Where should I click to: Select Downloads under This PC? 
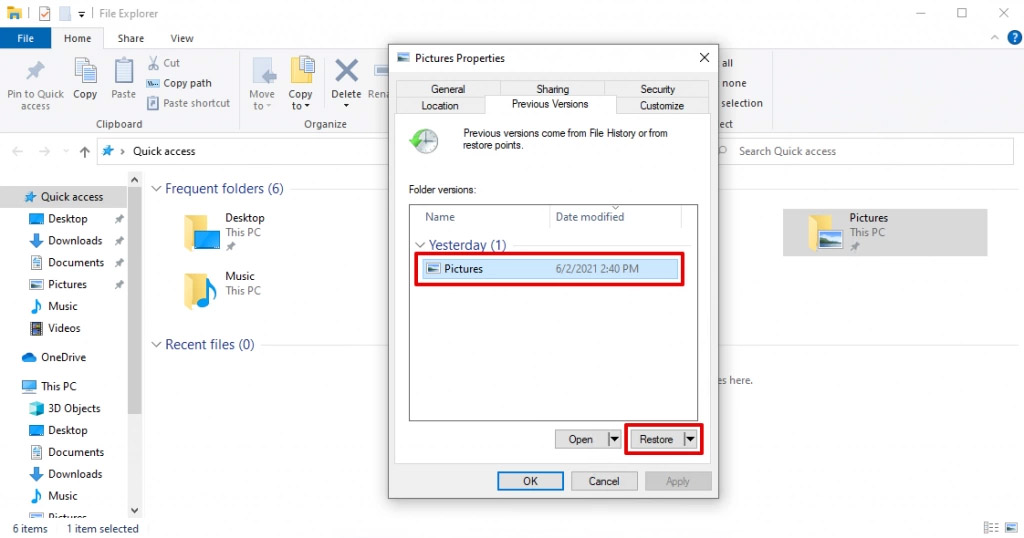[74, 474]
